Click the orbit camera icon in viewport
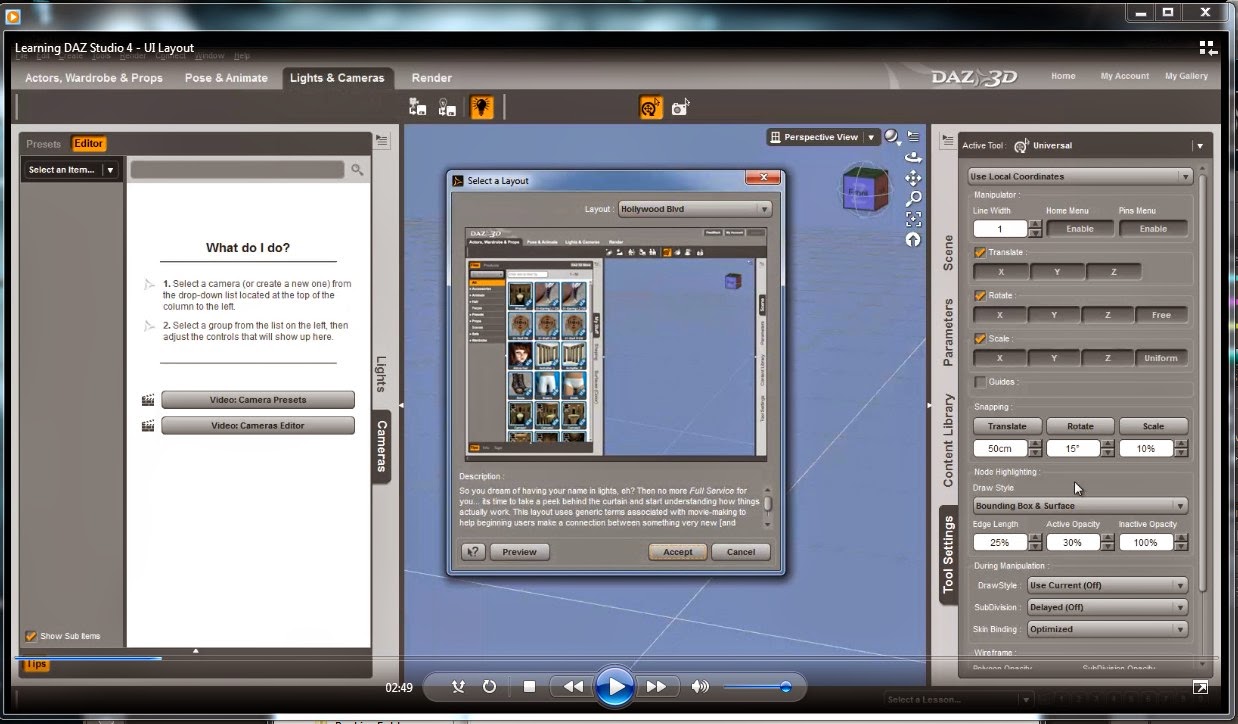 tap(913, 158)
